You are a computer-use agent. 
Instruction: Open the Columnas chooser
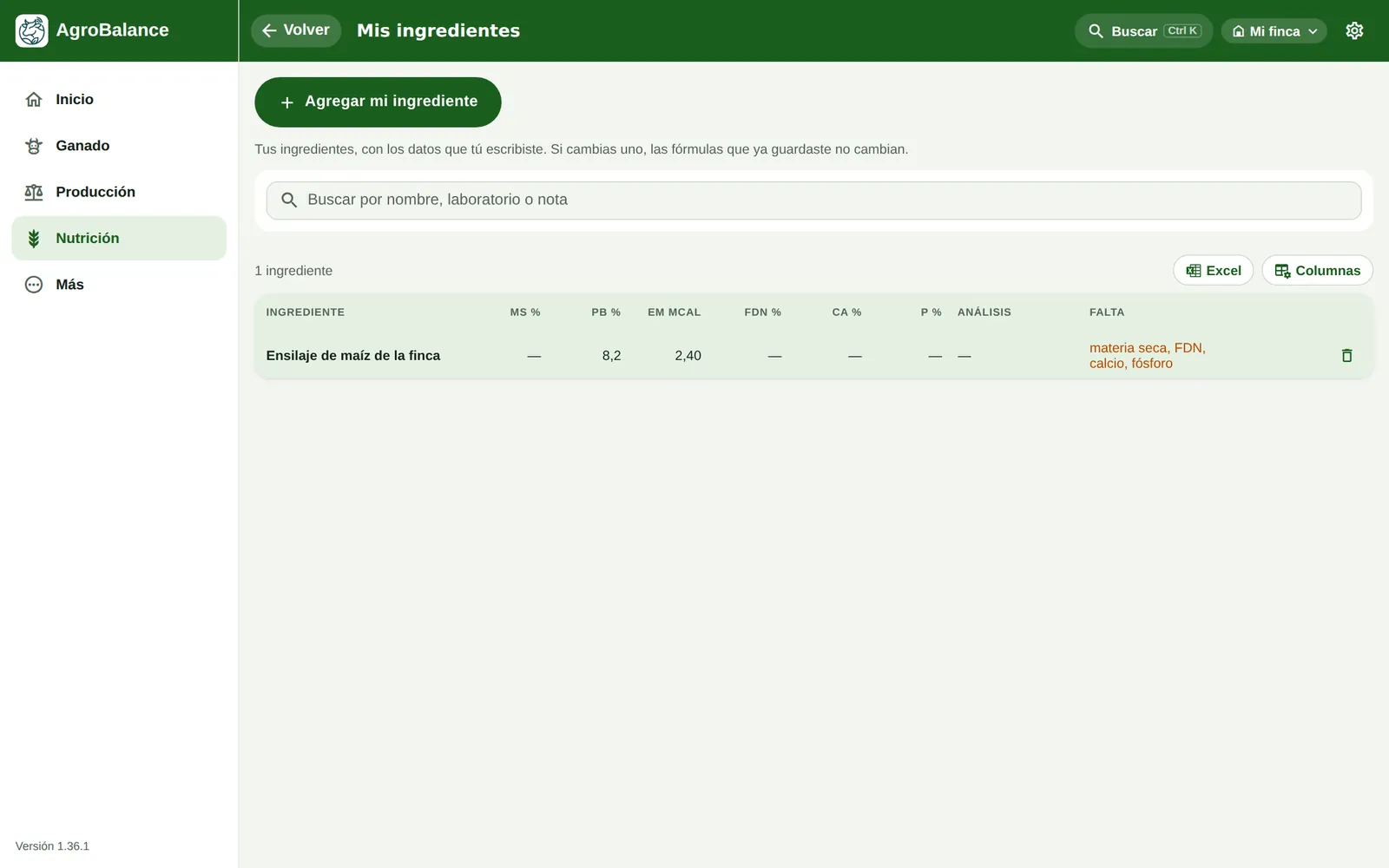1317,271
